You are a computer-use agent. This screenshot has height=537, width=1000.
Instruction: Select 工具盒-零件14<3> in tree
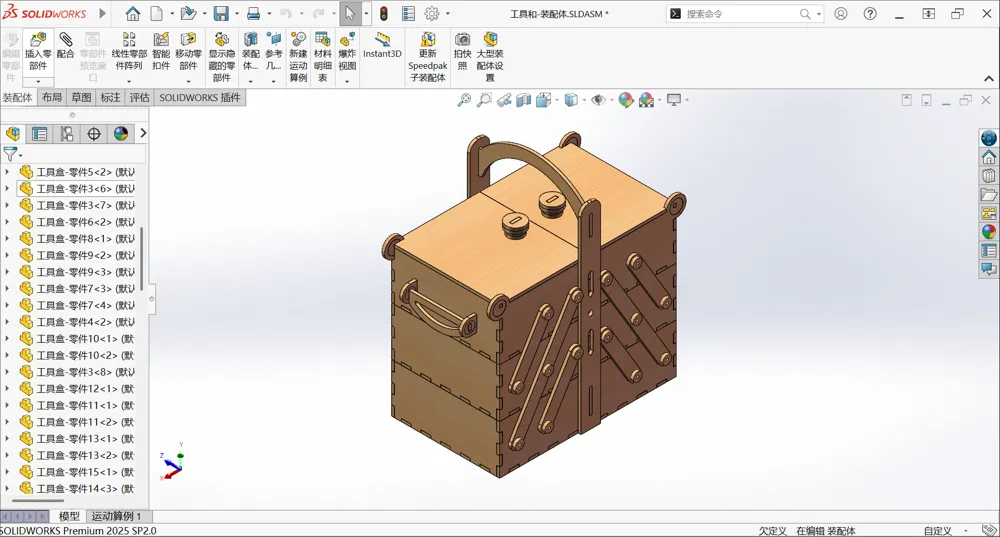pyautogui.click(x=77, y=488)
